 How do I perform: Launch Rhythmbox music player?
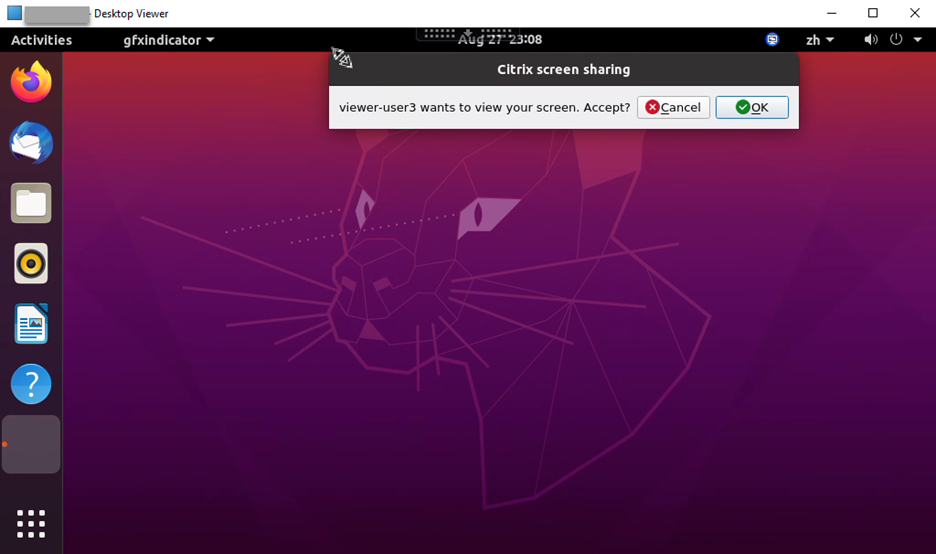[x=31, y=263]
